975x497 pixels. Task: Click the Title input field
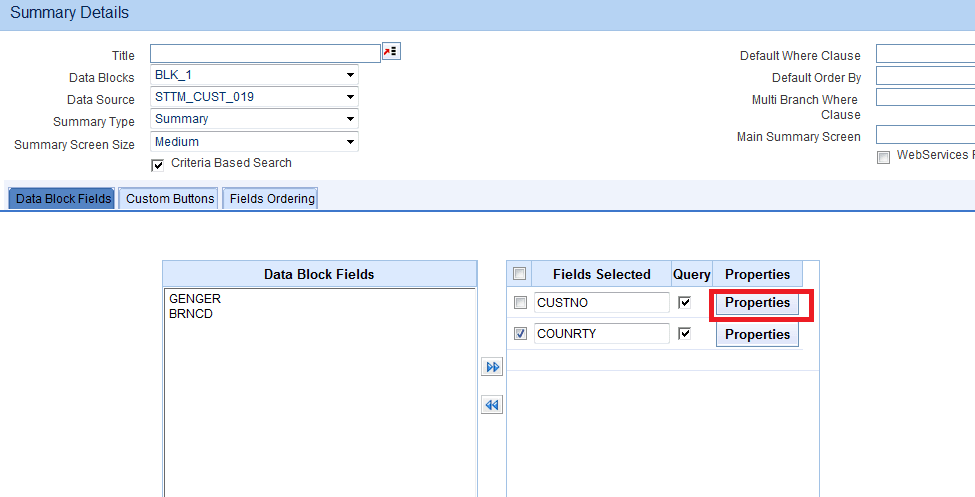265,53
